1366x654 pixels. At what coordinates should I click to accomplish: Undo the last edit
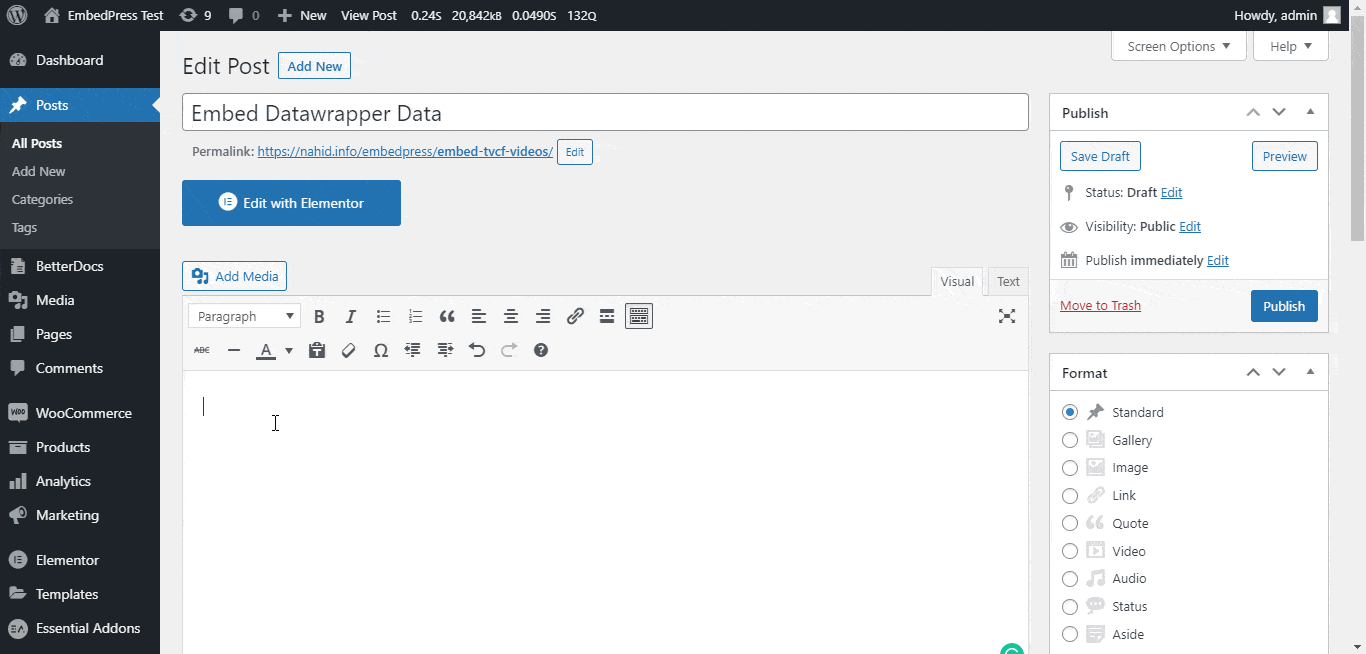click(477, 350)
